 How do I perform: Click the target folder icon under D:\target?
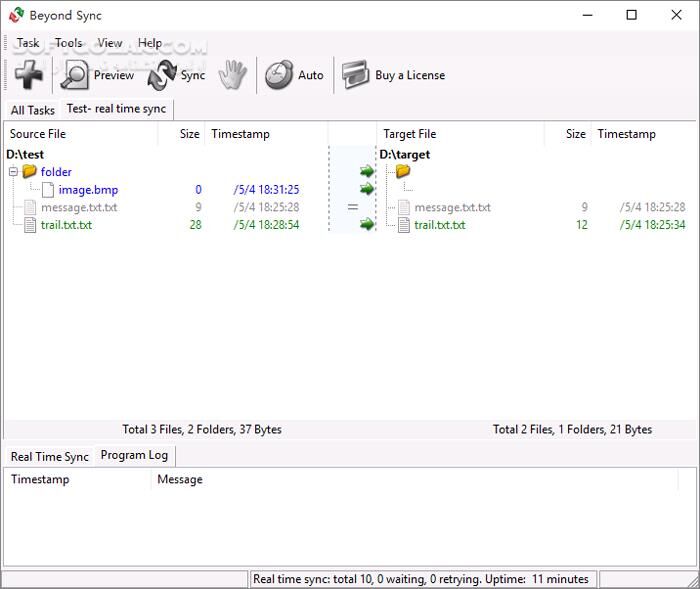[x=403, y=171]
